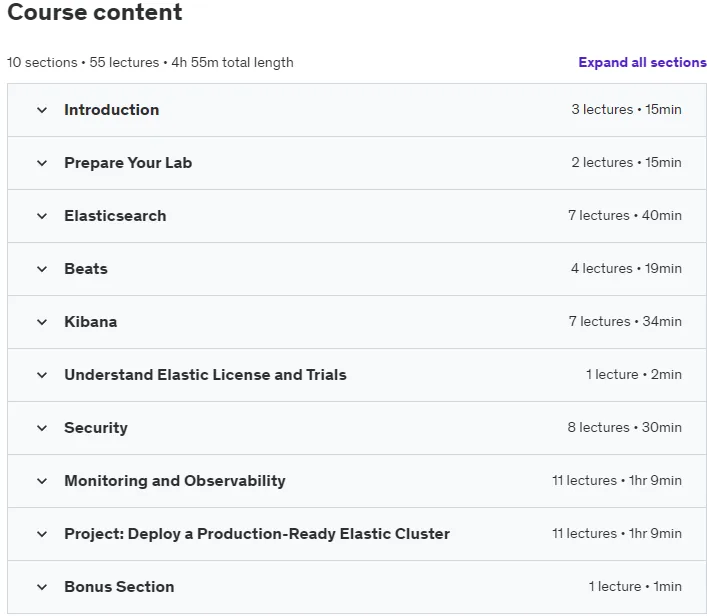Click '4 lectures • 19min' text
Viewport: 707px width, 616px height.
pos(626,268)
